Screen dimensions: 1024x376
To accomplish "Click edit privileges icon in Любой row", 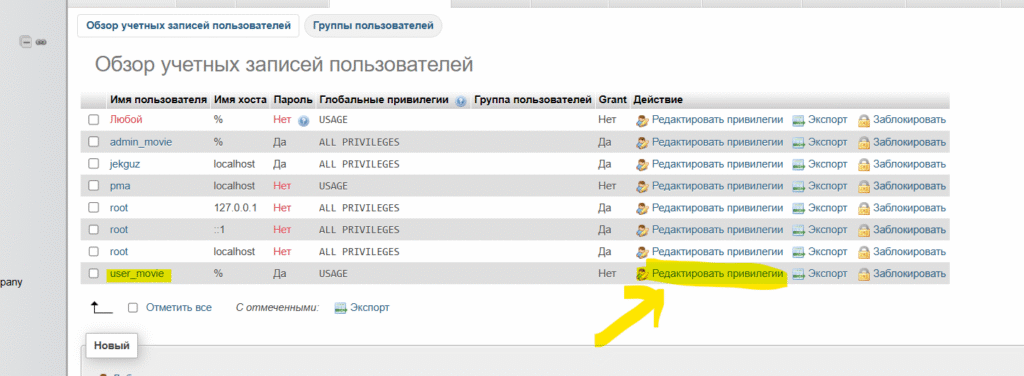I will 642,120.
